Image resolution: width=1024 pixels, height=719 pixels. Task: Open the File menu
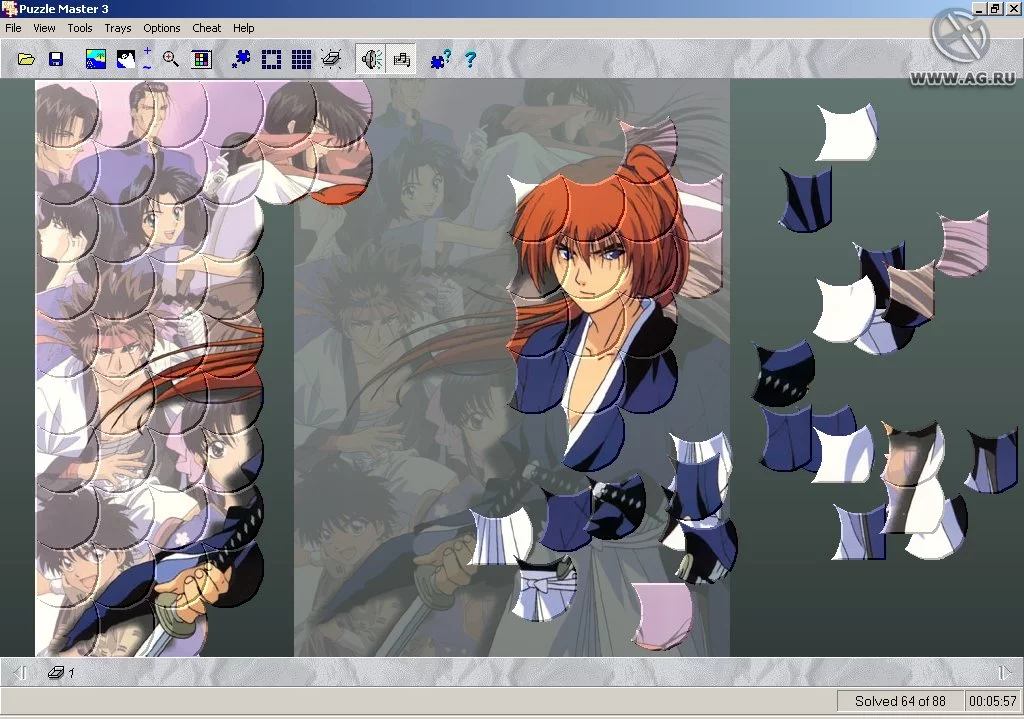13,28
